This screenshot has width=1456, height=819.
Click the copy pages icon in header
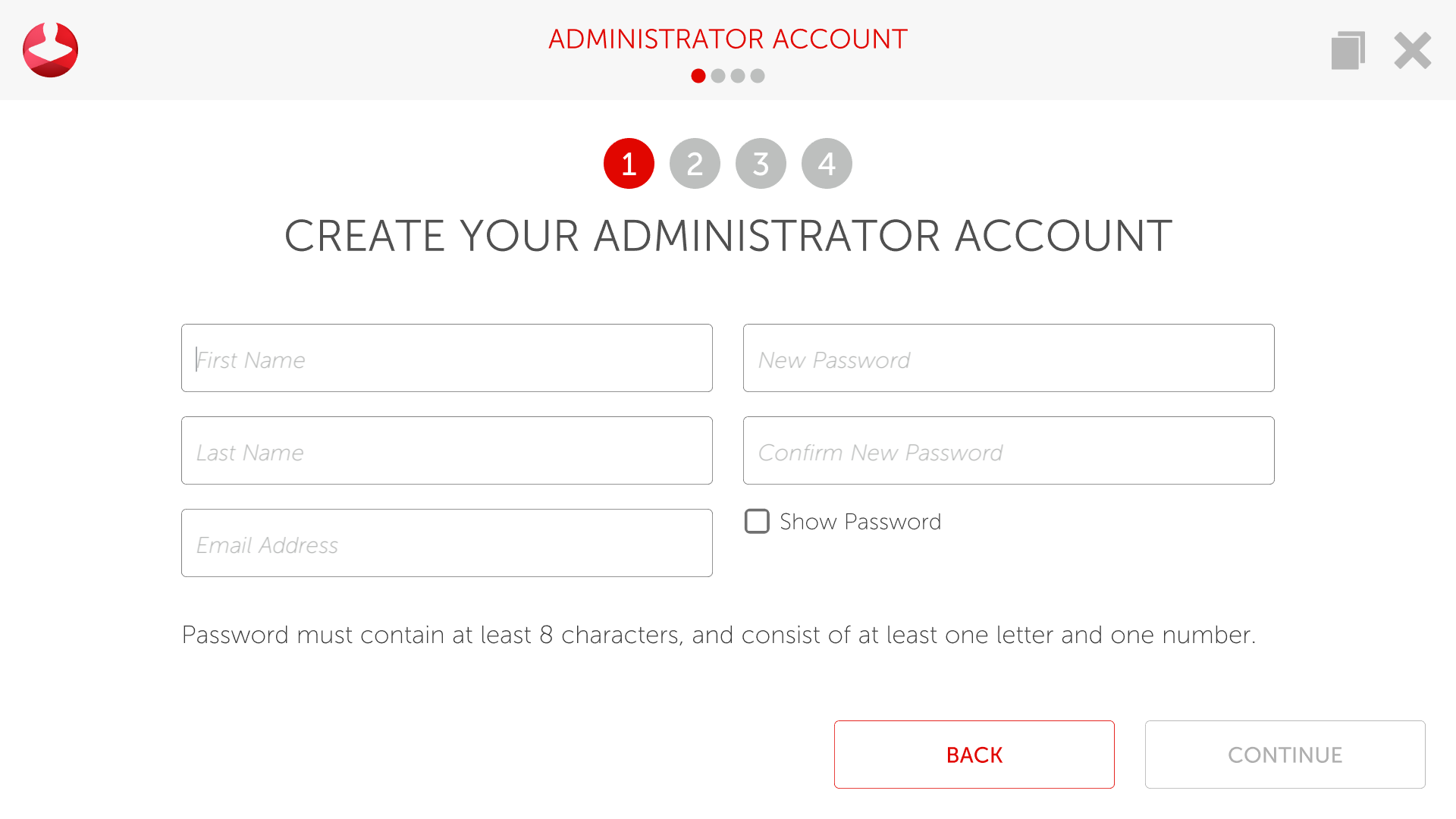click(x=1348, y=51)
